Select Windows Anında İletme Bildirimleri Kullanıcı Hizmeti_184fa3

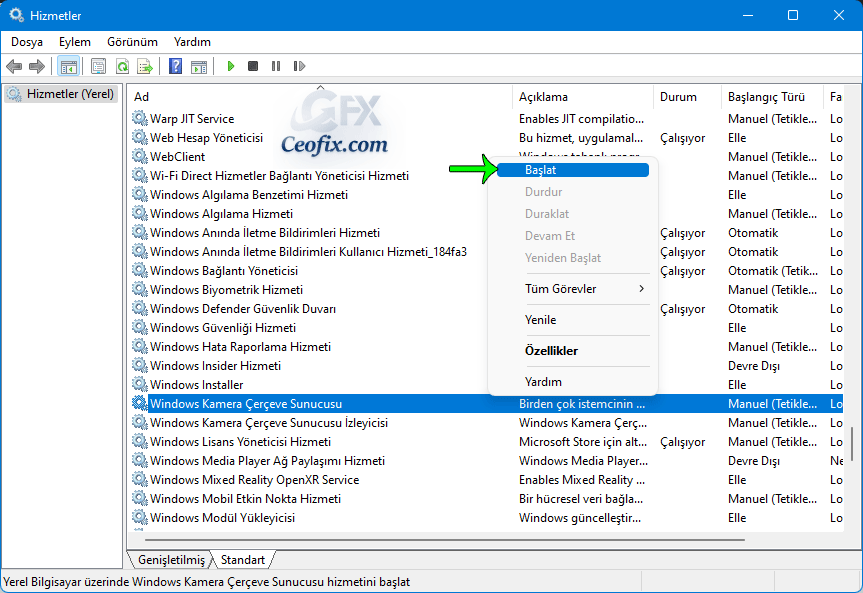[308, 252]
